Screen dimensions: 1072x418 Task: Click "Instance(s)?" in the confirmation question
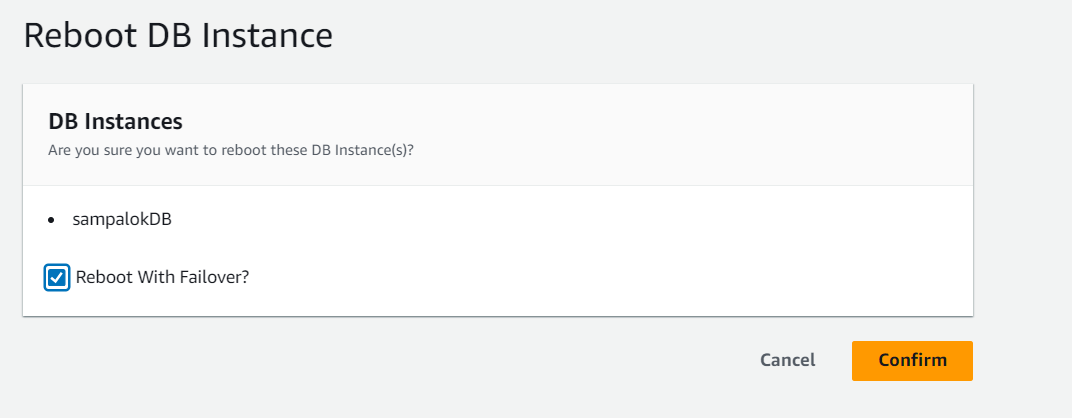tap(375, 150)
